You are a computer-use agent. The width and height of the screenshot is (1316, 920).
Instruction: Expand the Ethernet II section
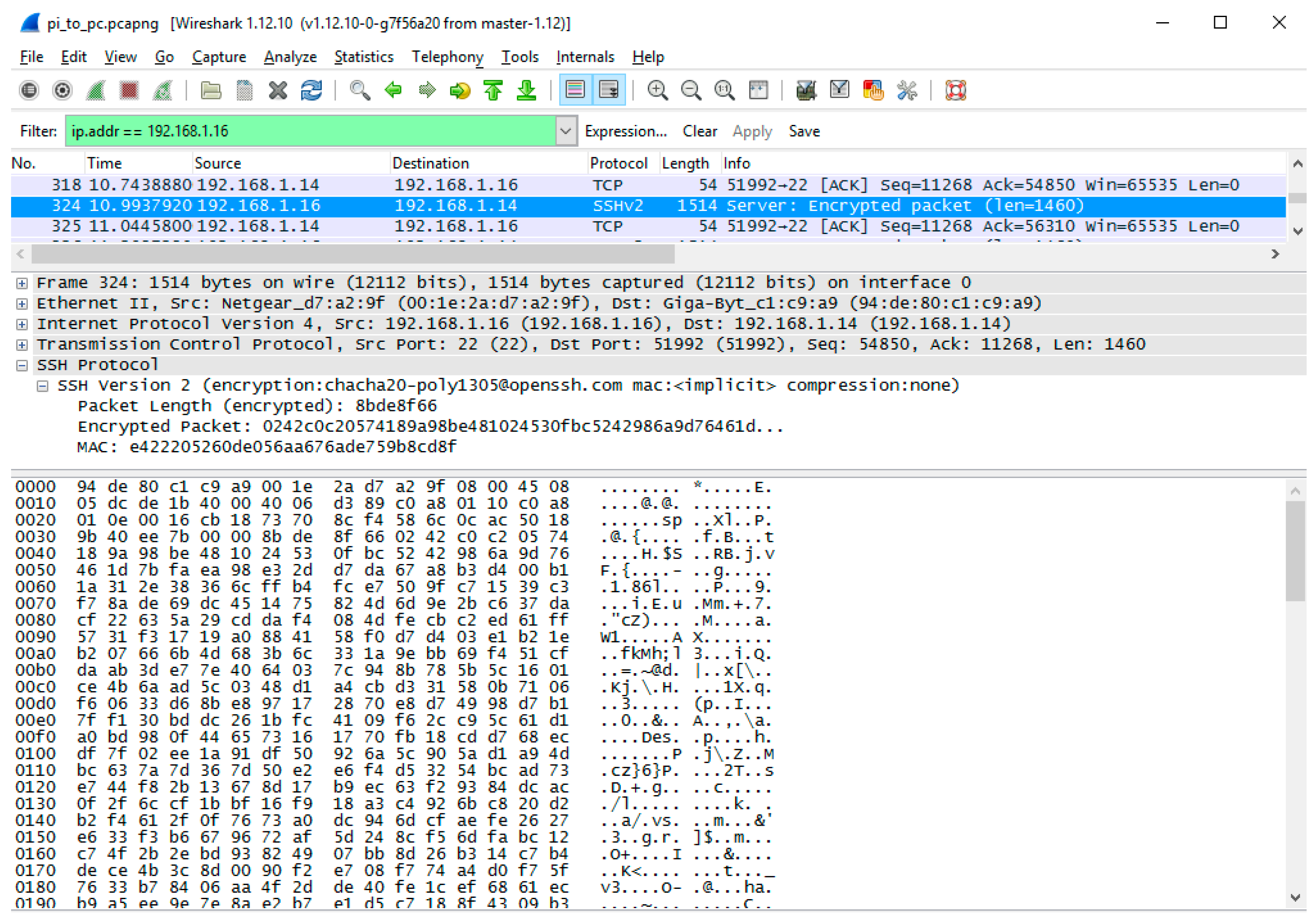22,304
